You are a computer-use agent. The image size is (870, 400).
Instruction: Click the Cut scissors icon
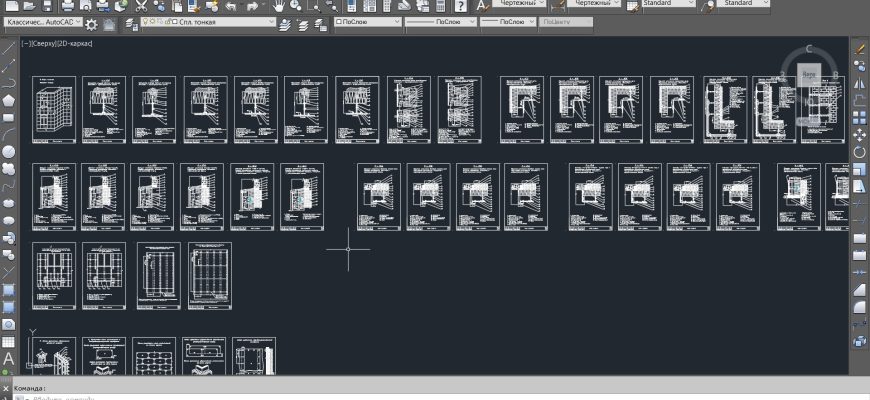141,5
